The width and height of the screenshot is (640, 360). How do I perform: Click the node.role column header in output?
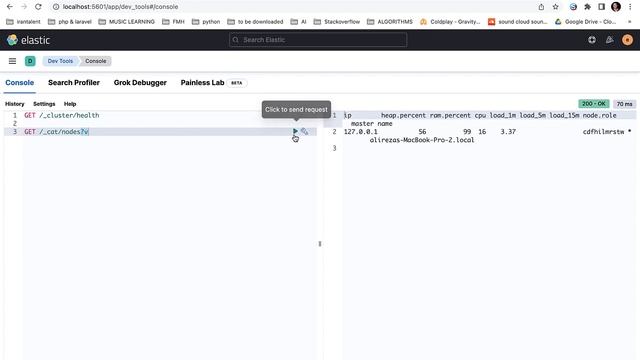599,116
